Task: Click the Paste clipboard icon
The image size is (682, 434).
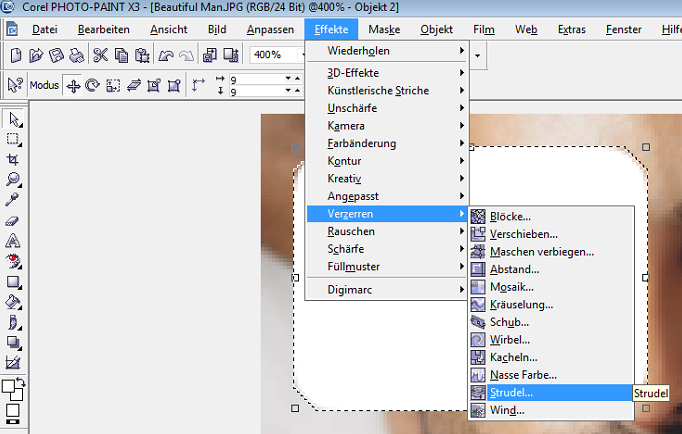Action: pyautogui.click(x=142, y=55)
